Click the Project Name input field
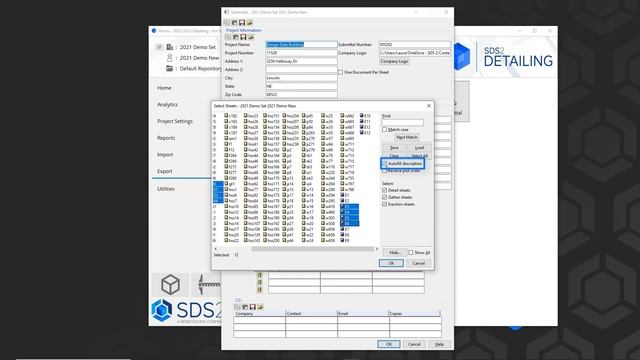640x360 pixels. click(x=301, y=44)
